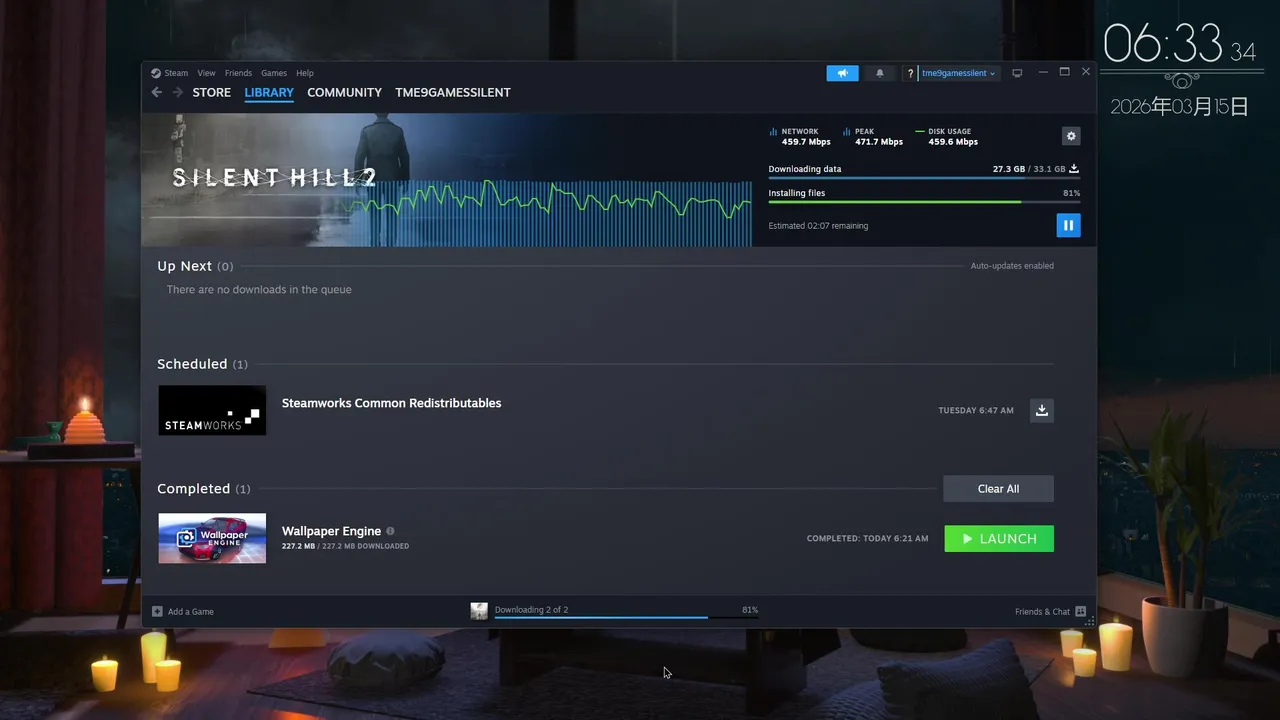Open Friends & Chat icon

coord(1080,611)
